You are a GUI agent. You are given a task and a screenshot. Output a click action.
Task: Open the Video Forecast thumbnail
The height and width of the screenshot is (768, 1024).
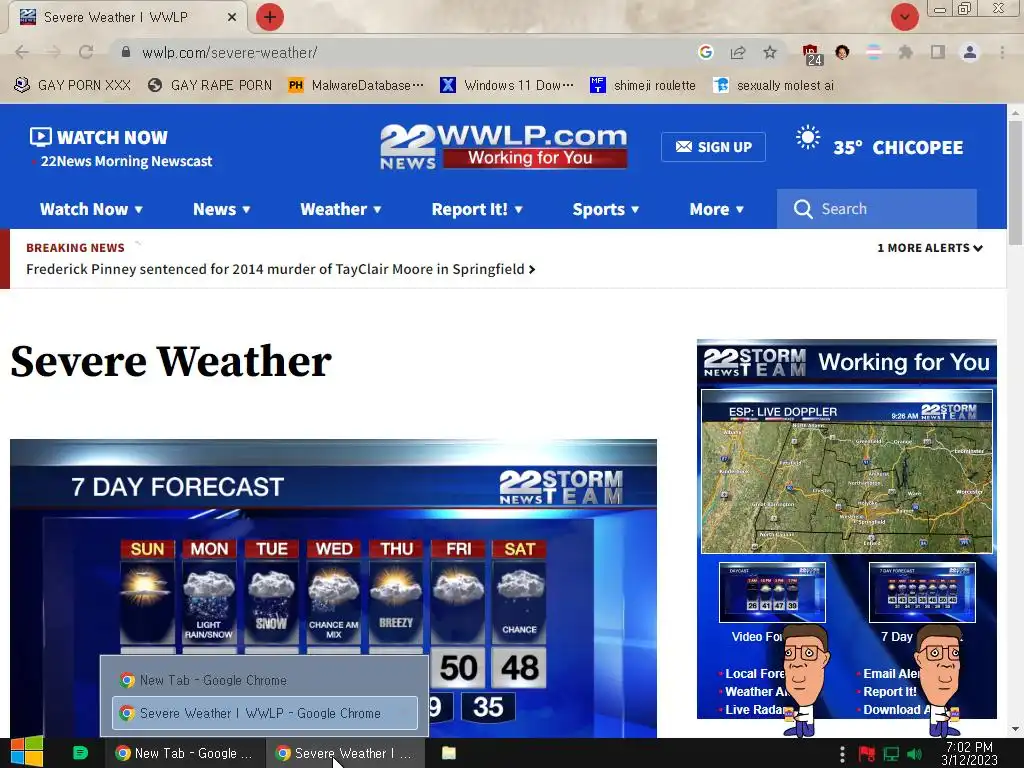click(772, 592)
